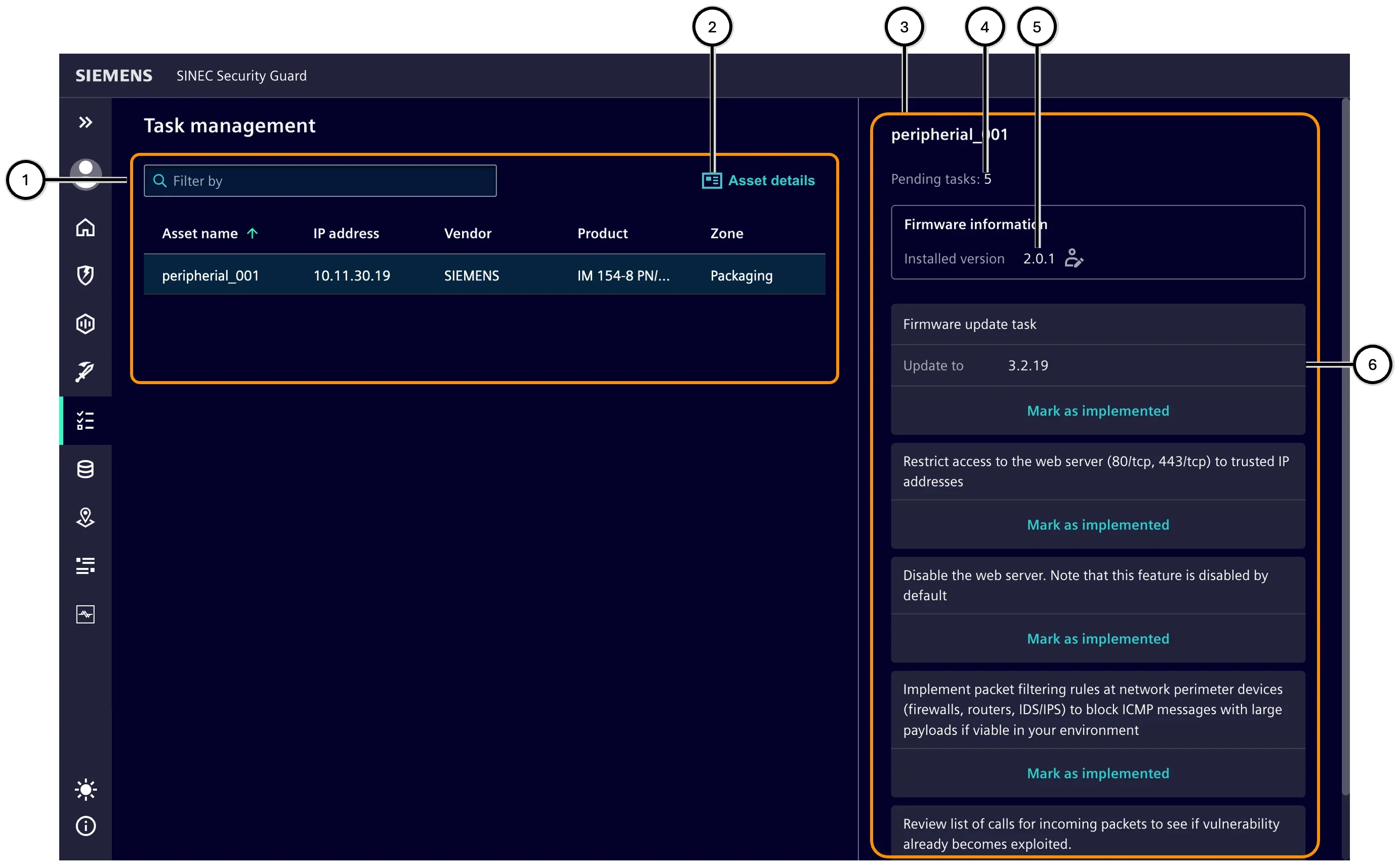Click the Firmware information heading
Screen dimensions: 1399x868
click(975, 224)
